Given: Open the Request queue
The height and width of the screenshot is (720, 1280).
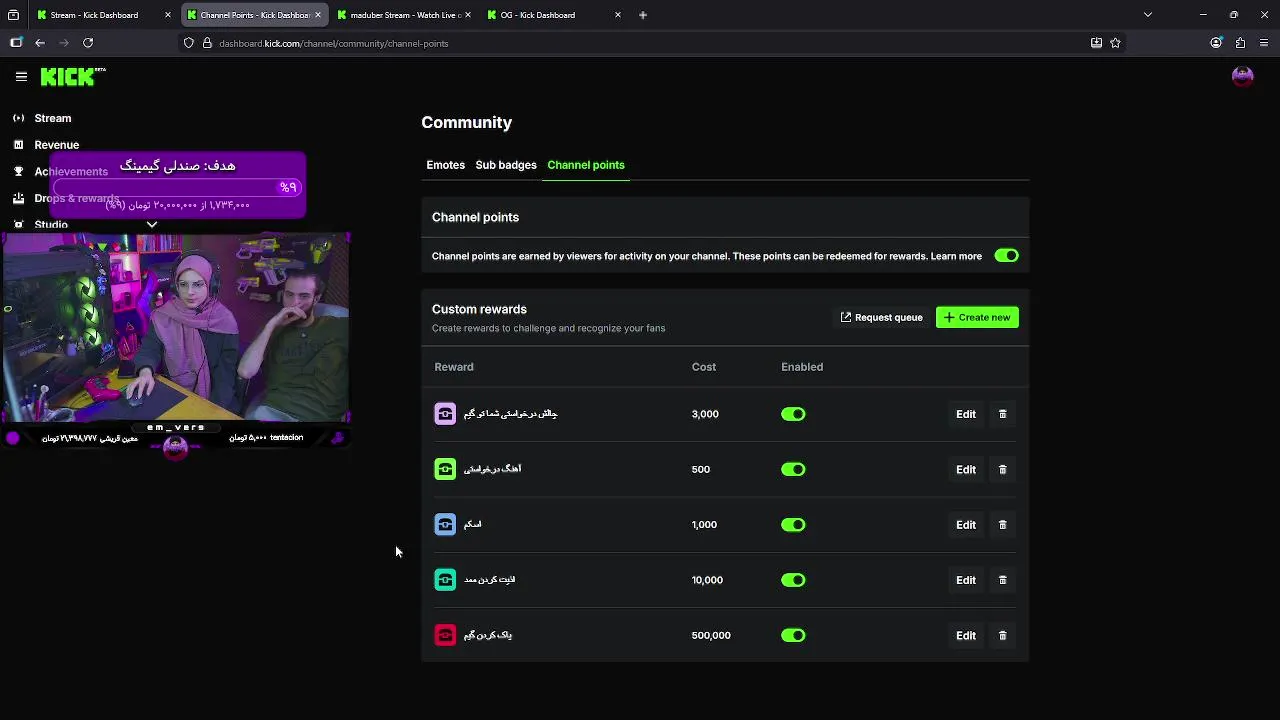Looking at the screenshot, I should (x=881, y=317).
